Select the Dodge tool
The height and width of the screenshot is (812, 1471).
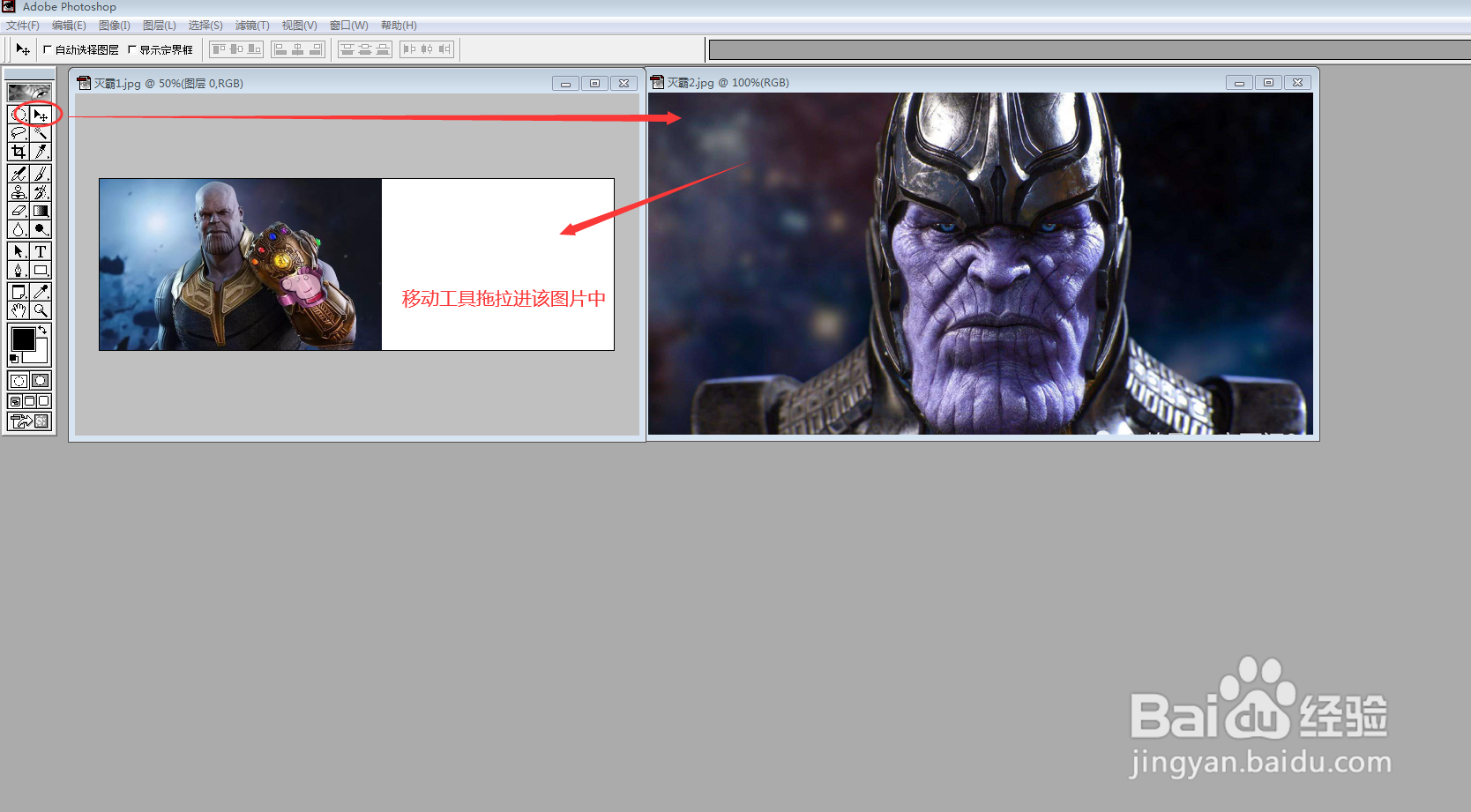coord(41,229)
